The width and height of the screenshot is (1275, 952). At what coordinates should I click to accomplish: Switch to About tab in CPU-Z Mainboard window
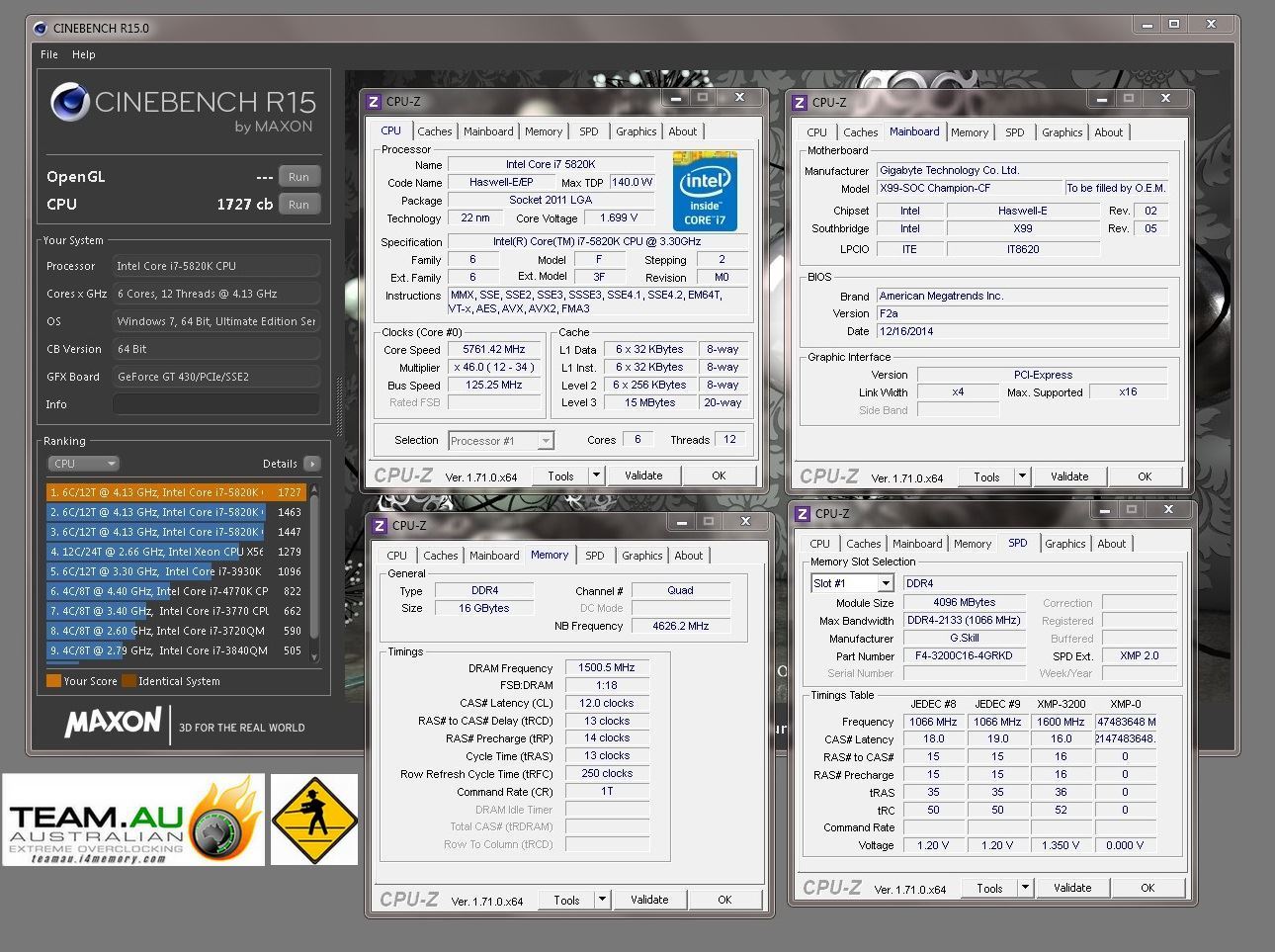pyautogui.click(x=1109, y=132)
